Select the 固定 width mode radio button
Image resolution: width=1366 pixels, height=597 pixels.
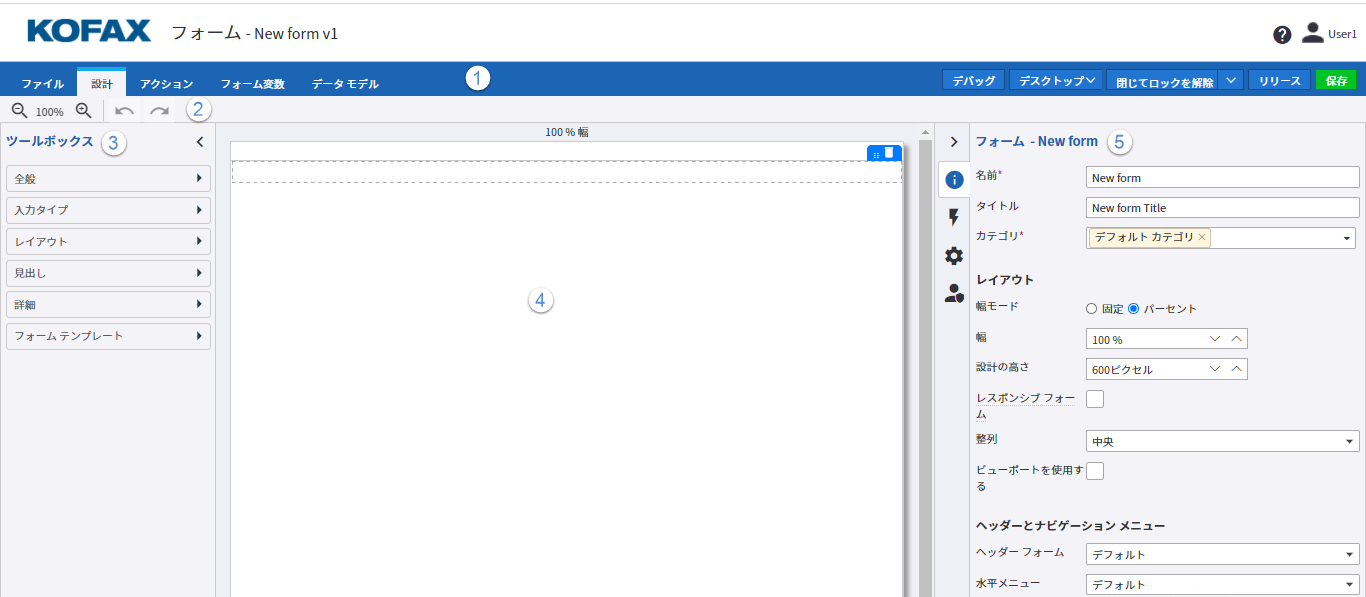click(1092, 309)
